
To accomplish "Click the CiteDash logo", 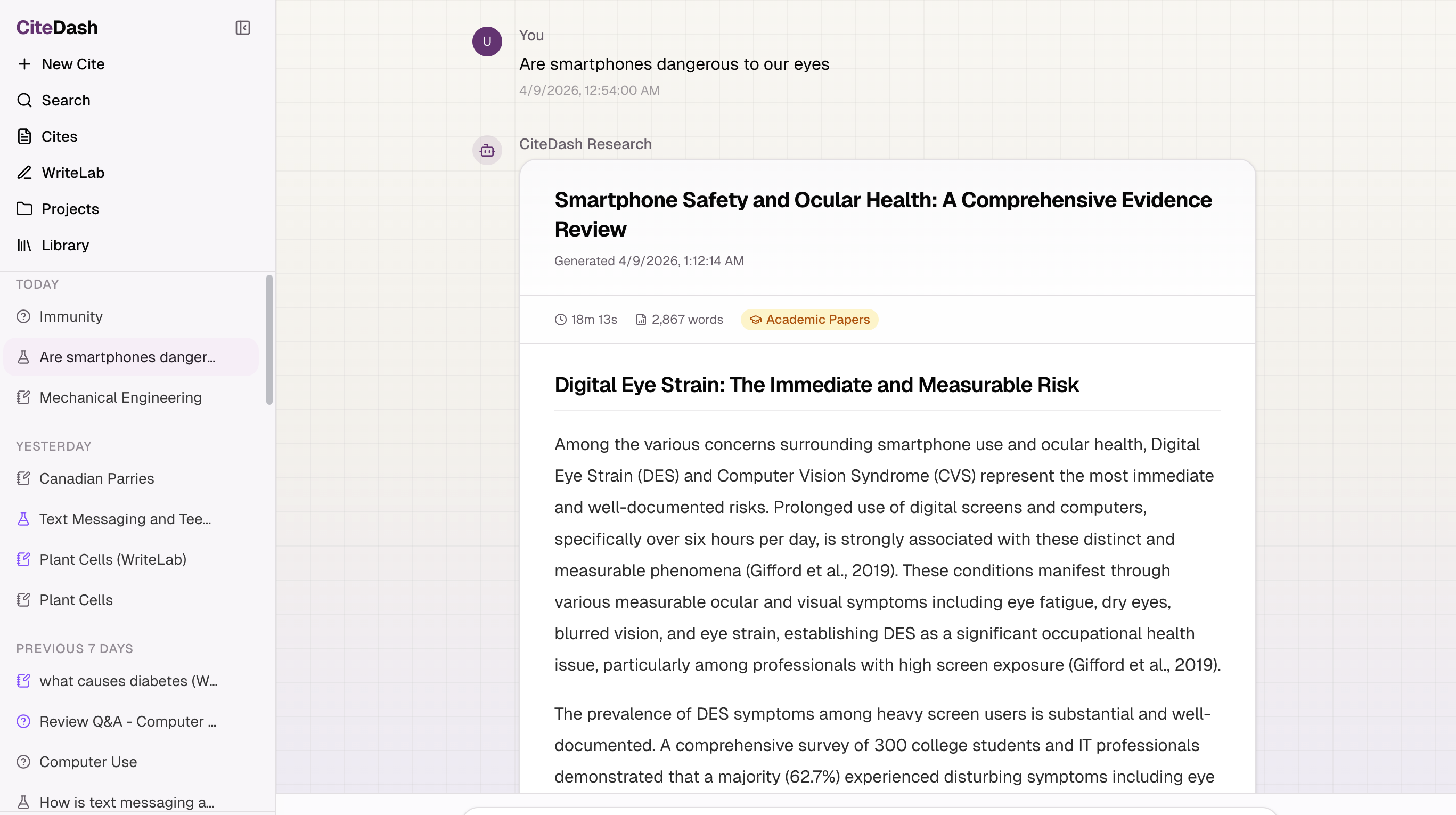I will click(x=56, y=28).
